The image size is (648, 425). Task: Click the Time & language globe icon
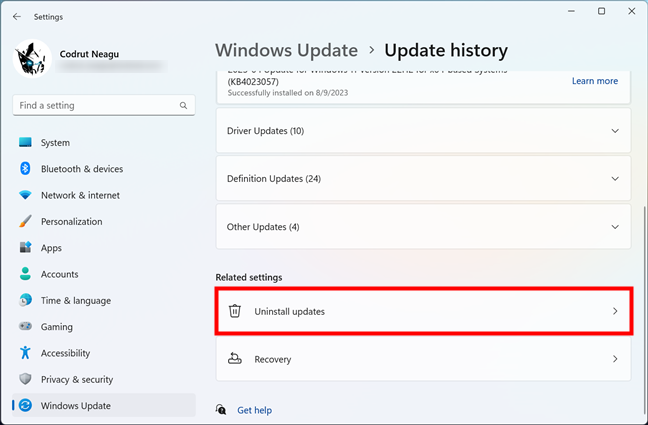[25, 300]
